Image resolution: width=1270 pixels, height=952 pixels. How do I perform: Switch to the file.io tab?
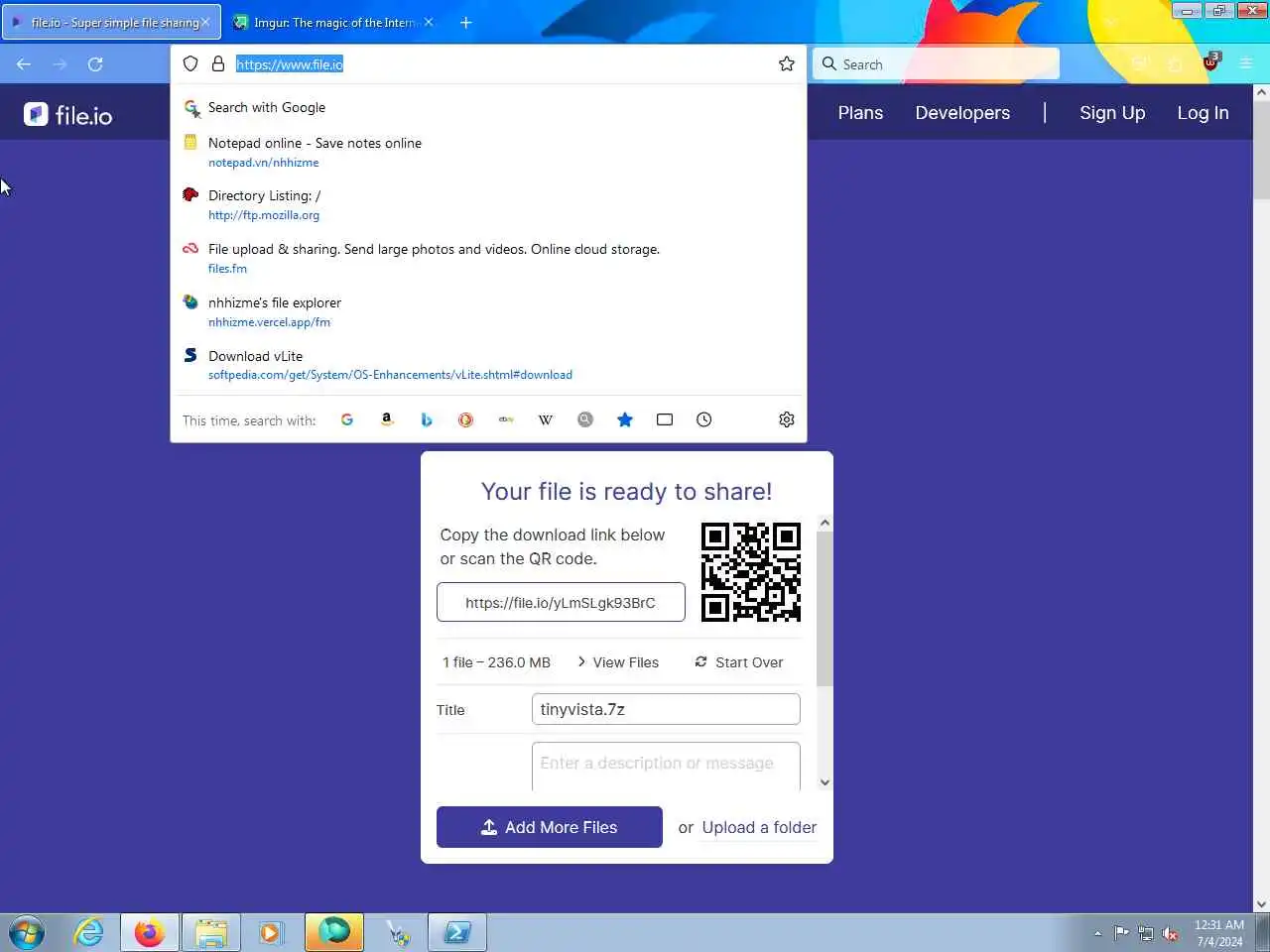111,22
